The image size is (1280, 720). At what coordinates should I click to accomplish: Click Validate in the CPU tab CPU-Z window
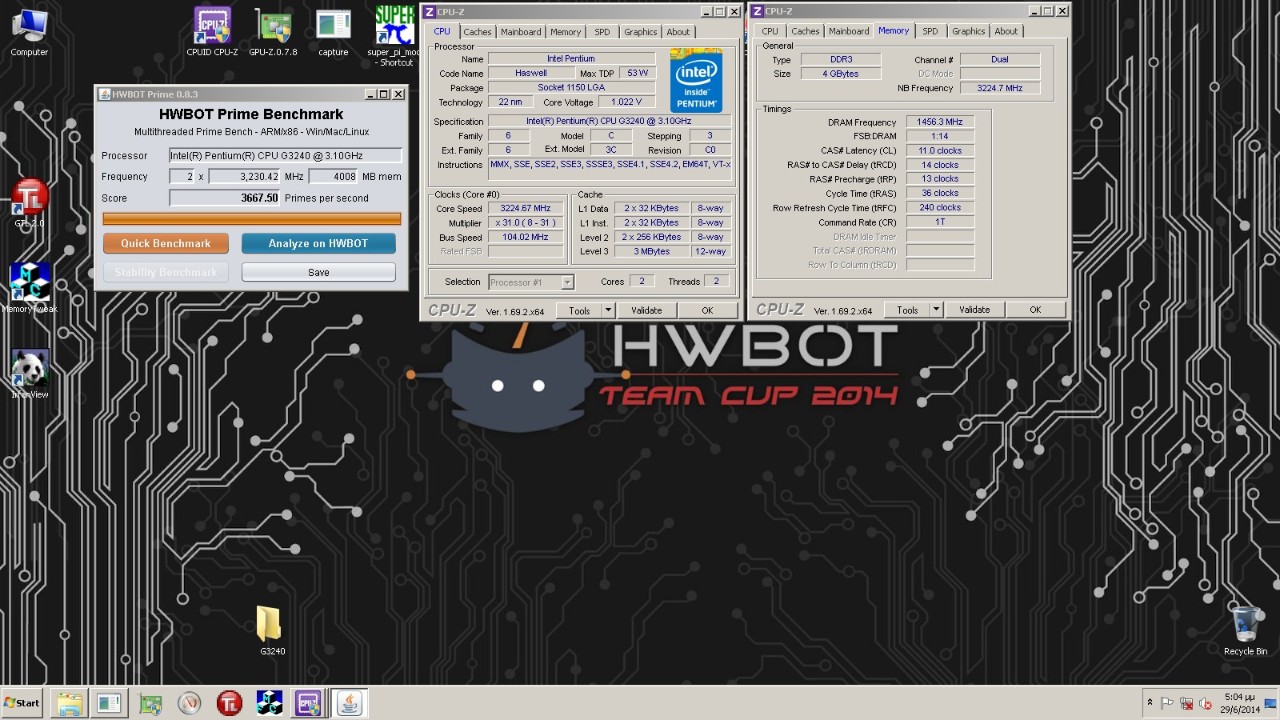click(x=646, y=310)
